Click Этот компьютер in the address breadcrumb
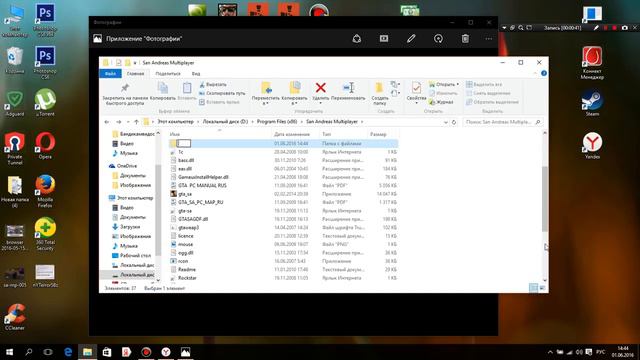This screenshot has width=640, height=360. [x=176, y=122]
